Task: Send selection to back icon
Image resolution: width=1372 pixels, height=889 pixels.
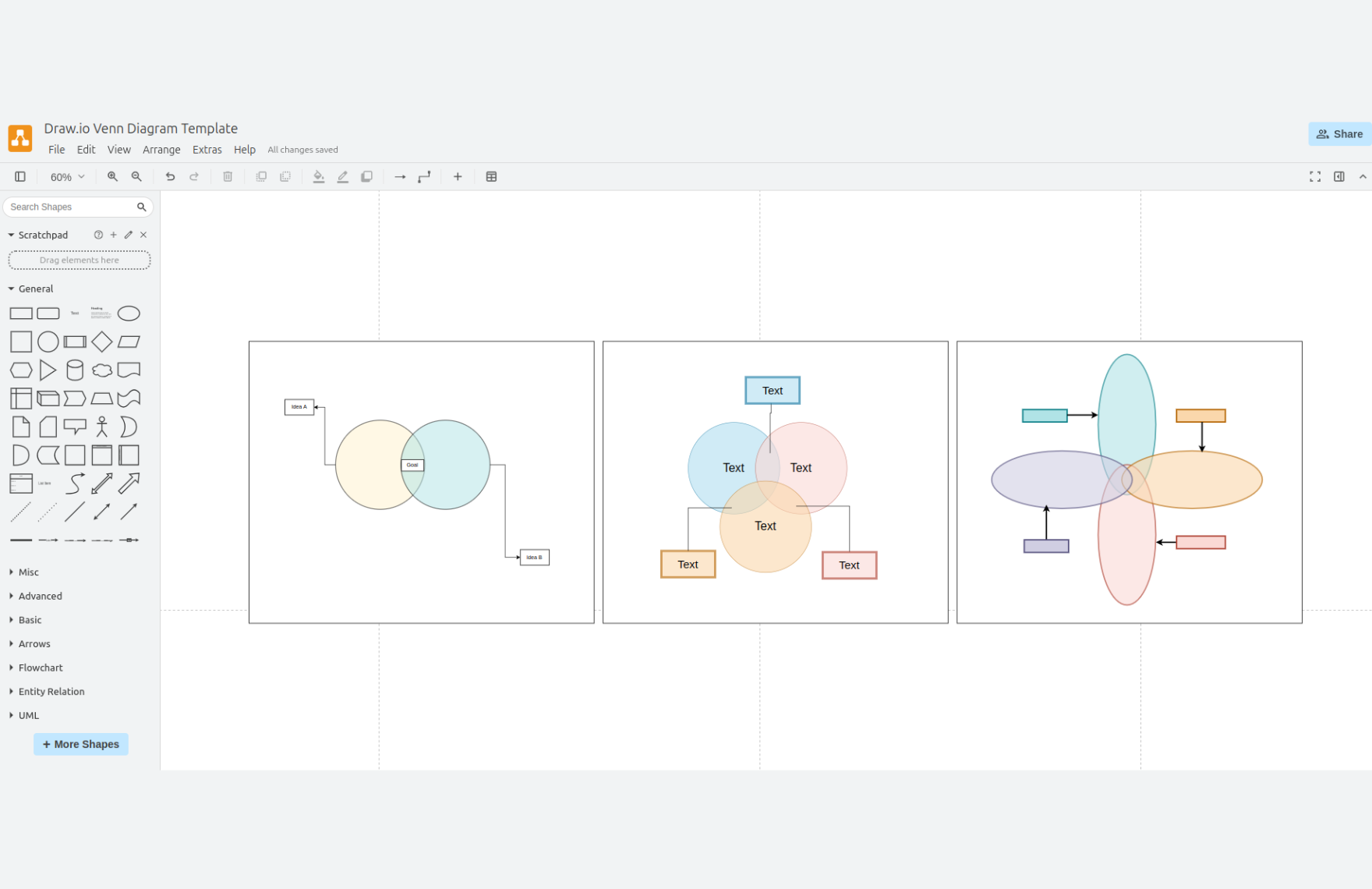Action: 285,177
